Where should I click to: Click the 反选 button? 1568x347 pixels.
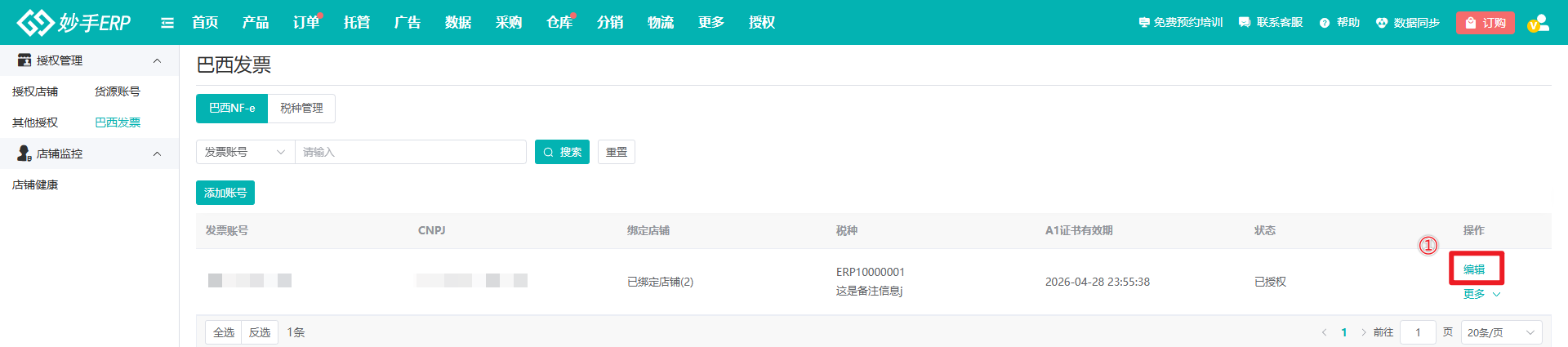[260, 332]
